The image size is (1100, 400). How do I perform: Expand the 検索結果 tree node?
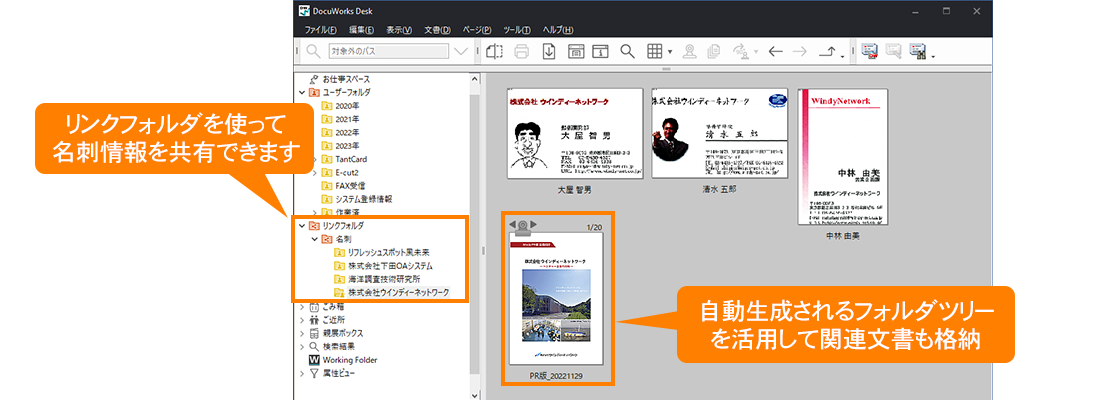click(x=302, y=347)
